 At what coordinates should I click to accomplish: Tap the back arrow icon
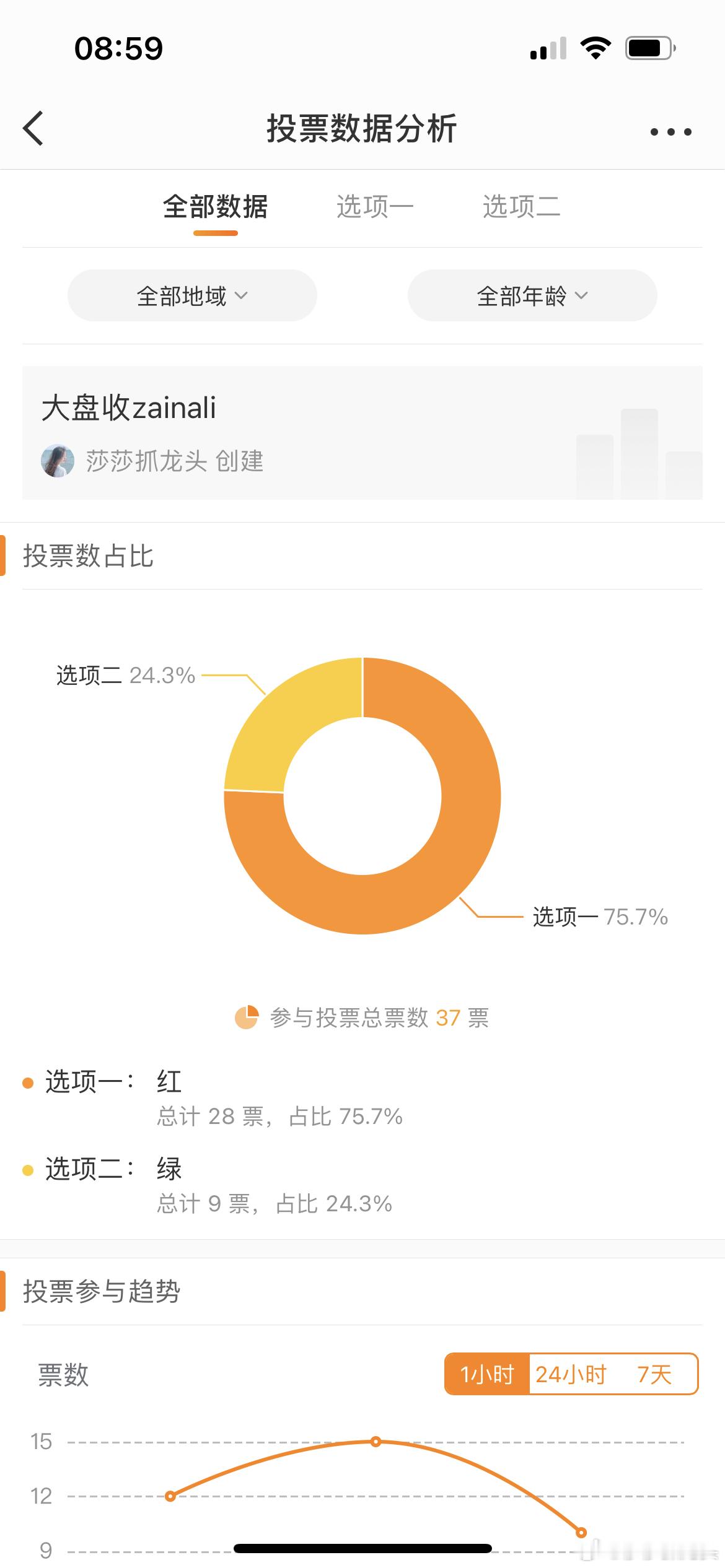pyautogui.click(x=33, y=128)
